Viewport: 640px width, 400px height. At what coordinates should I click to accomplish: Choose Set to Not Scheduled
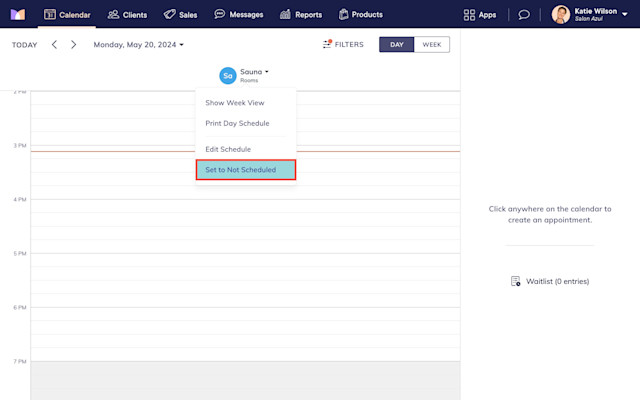pyautogui.click(x=246, y=170)
